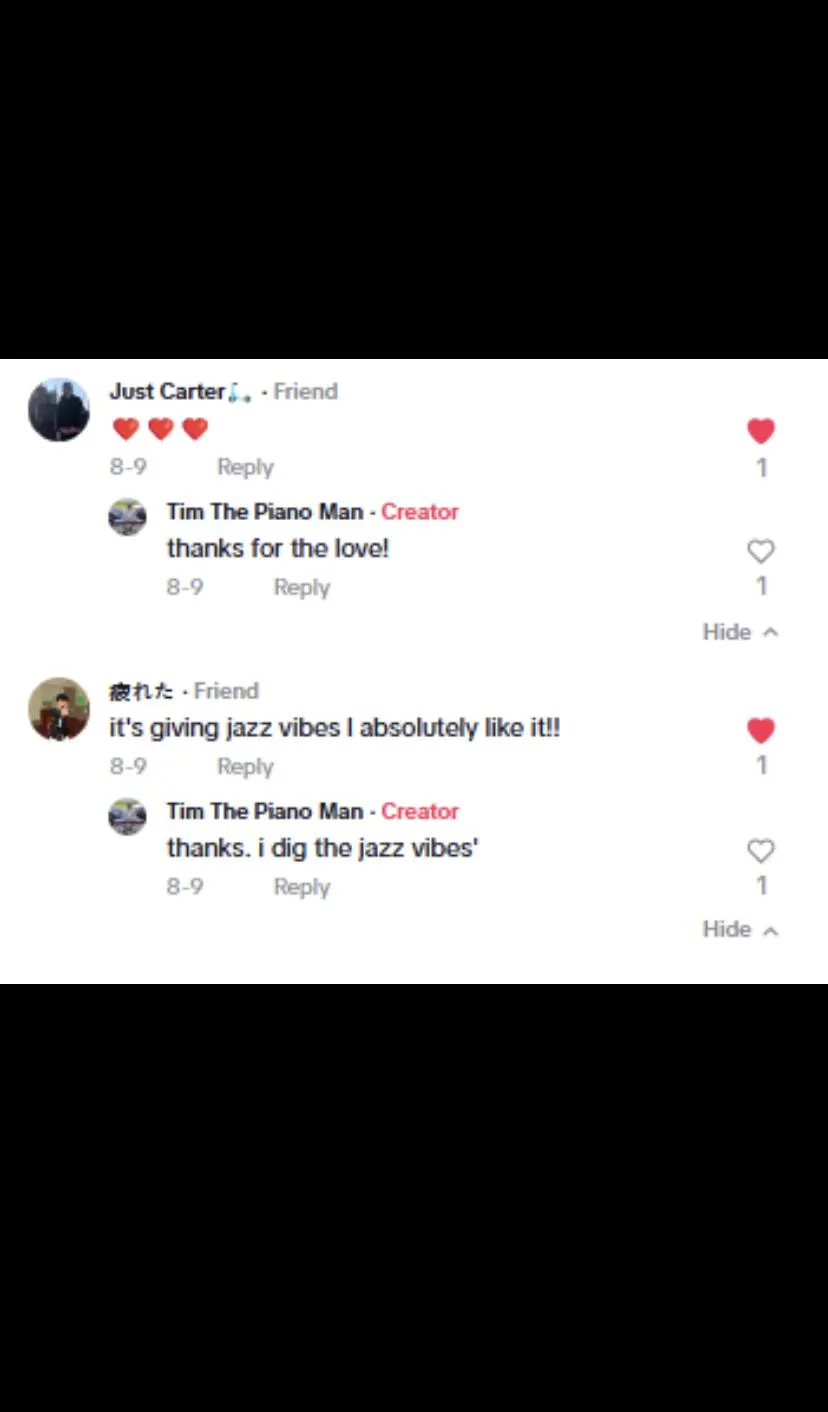Unlike the 'jazz vibes' comment with the red heart
The width and height of the screenshot is (828, 1412).
tap(761, 731)
